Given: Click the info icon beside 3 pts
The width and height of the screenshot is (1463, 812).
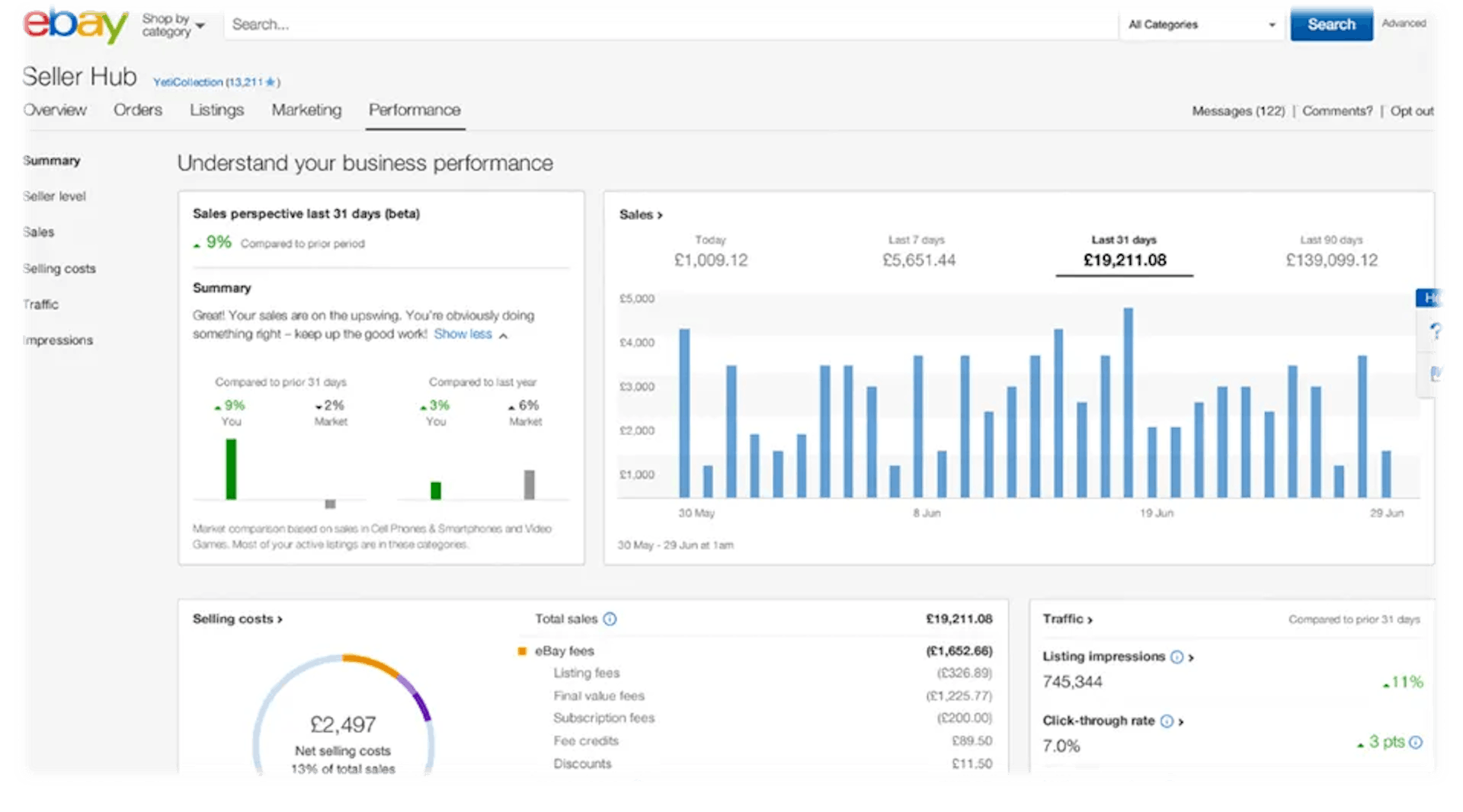Looking at the screenshot, I should [x=1416, y=742].
